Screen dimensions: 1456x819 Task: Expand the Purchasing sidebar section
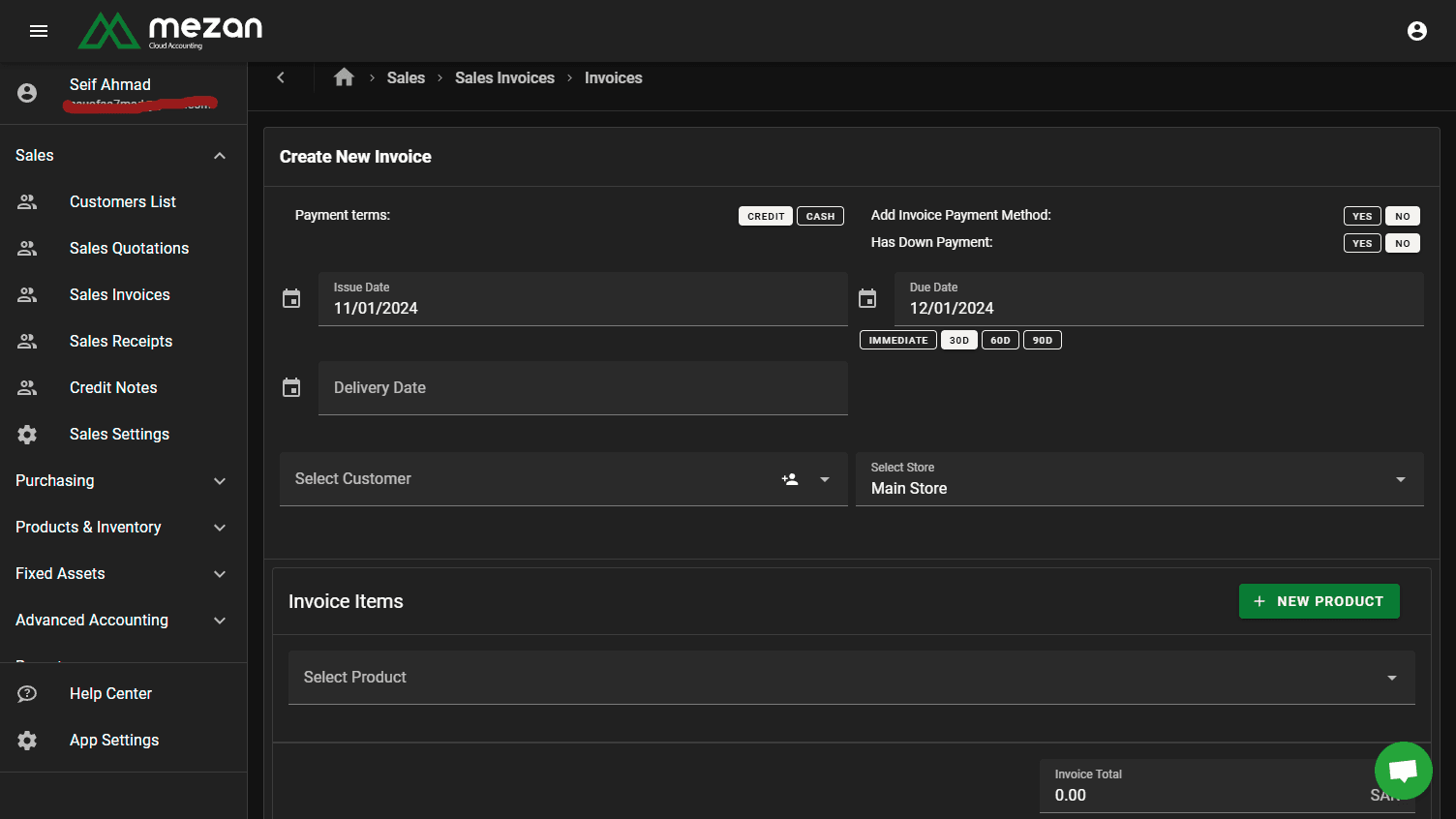tap(220, 481)
